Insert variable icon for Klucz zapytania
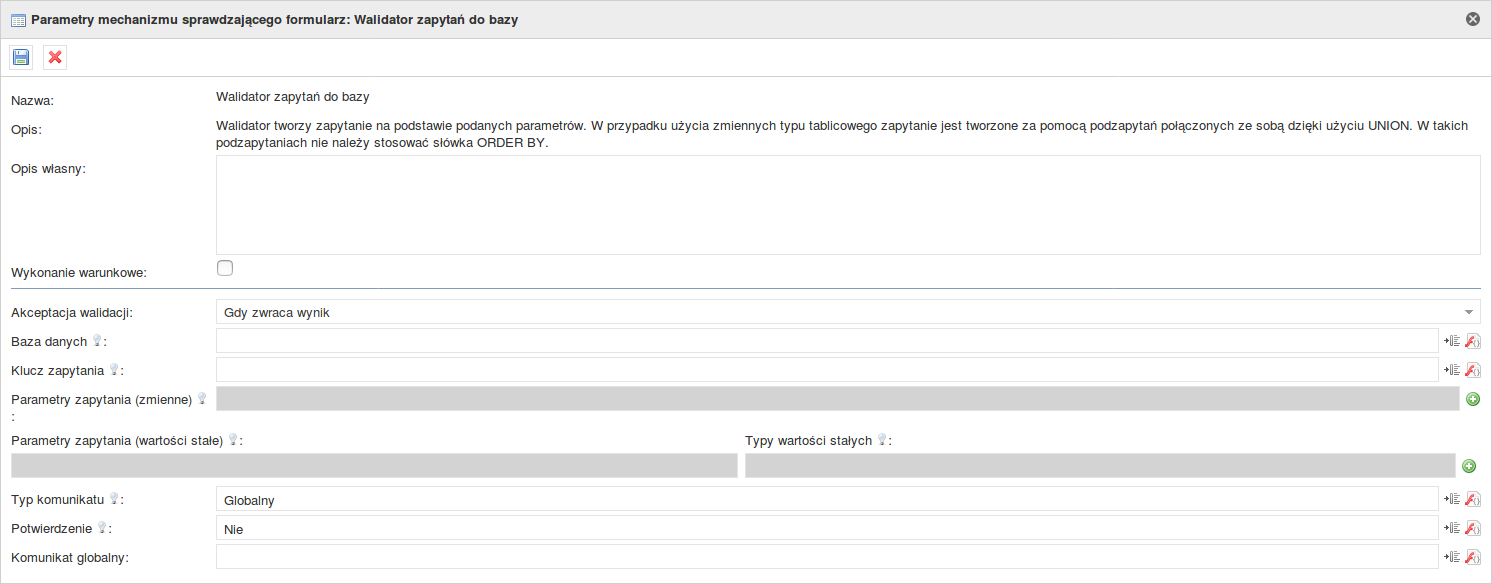 [x=1453, y=370]
